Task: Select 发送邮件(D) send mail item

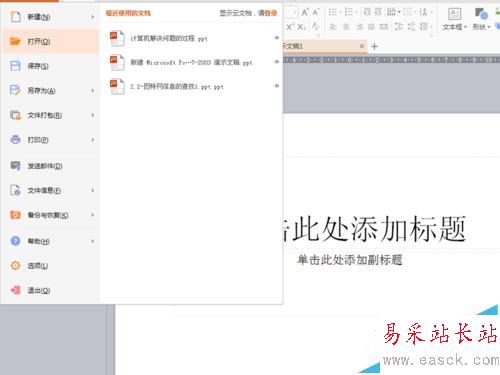Action: tap(50, 166)
